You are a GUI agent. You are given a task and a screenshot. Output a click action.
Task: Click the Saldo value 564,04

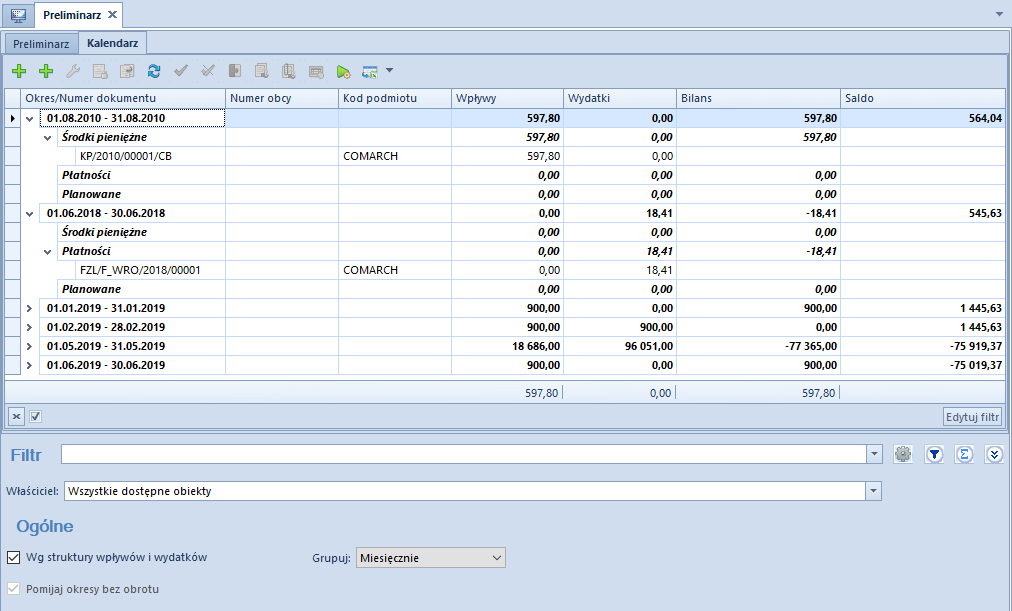(985, 119)
